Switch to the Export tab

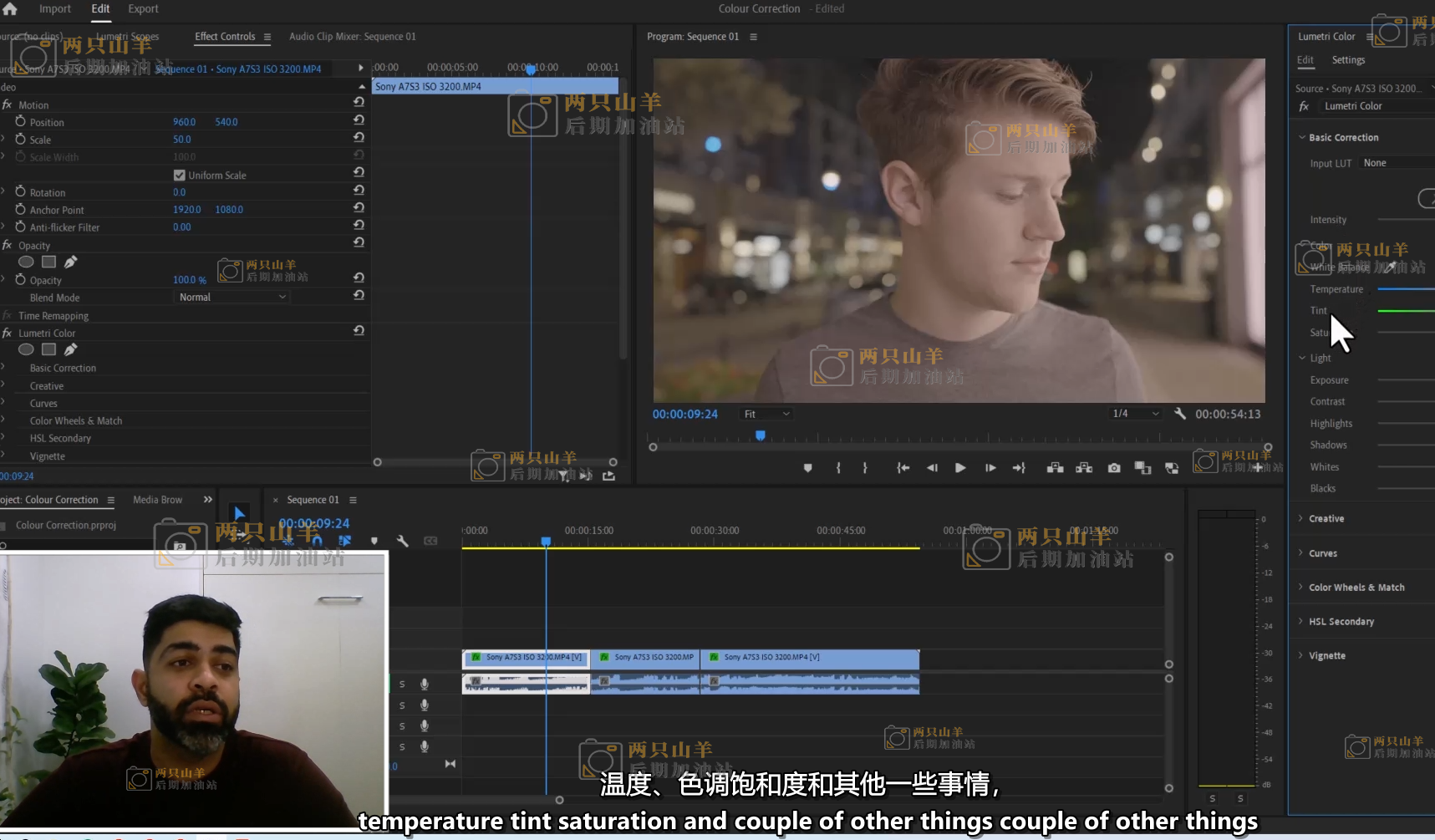143,9
